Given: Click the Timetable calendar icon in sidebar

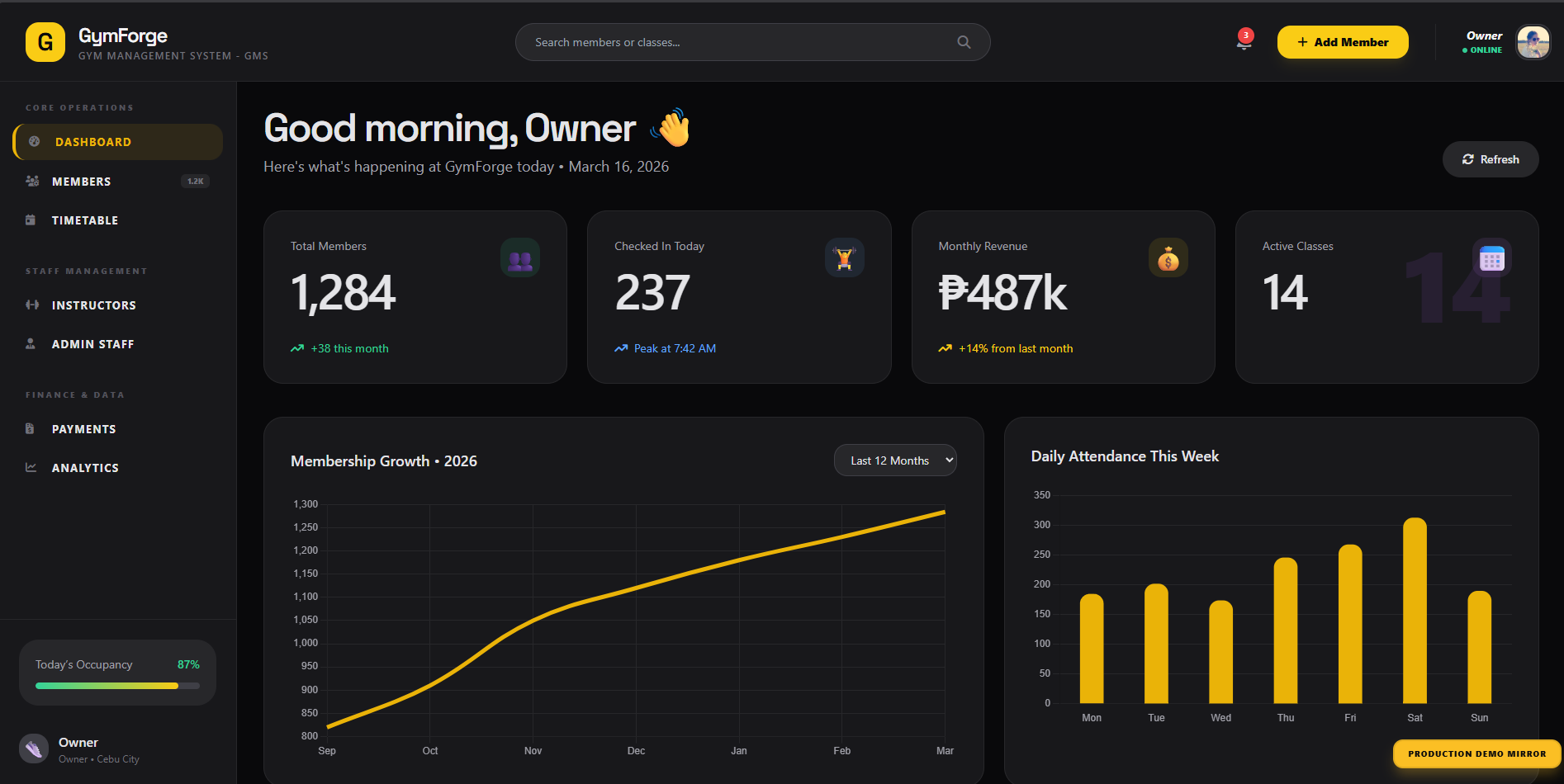Looking at the screenshot, I should [31, 220].
